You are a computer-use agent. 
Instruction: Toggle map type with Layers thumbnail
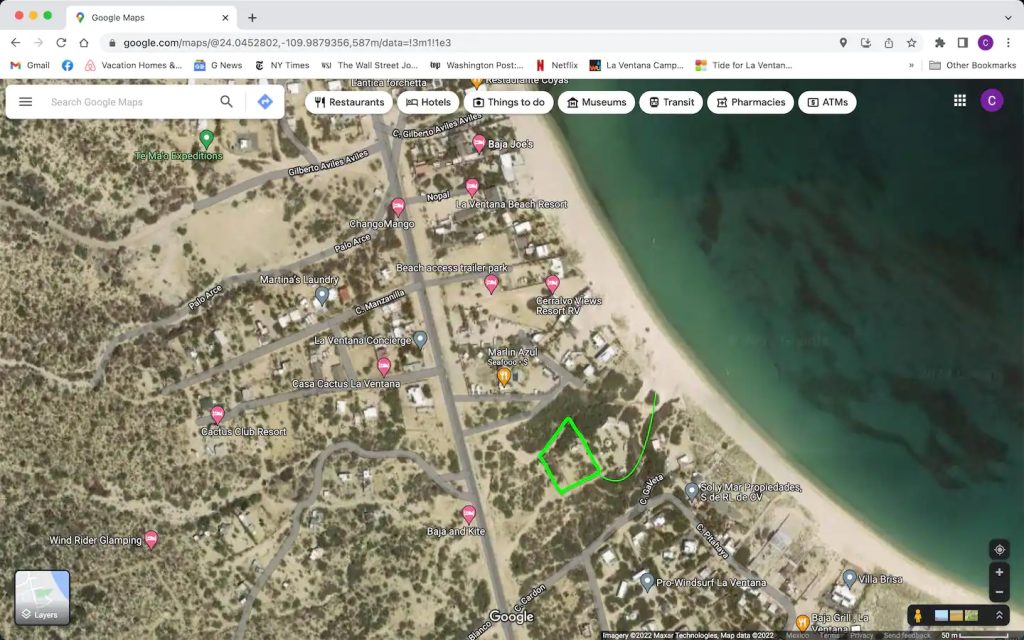[x=42, y=597]
